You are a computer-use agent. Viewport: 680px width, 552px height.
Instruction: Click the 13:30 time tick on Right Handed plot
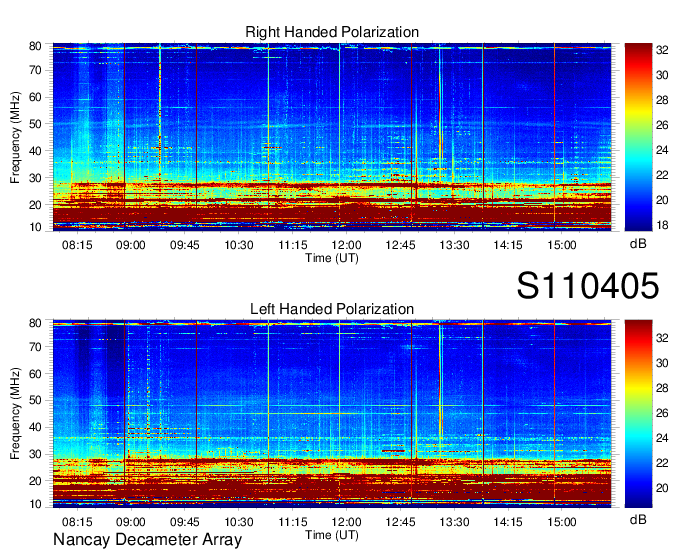click(454, 245)
